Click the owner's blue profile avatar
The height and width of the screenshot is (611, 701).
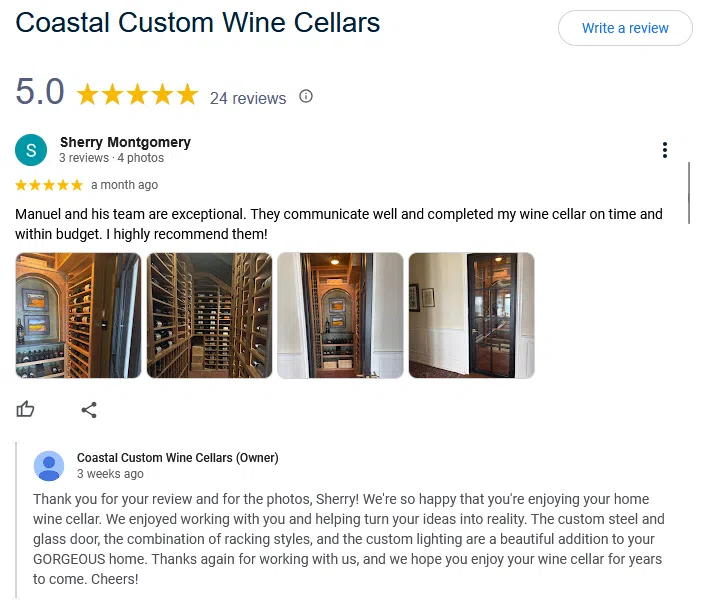pyautogui.click(x=49, y=466)
